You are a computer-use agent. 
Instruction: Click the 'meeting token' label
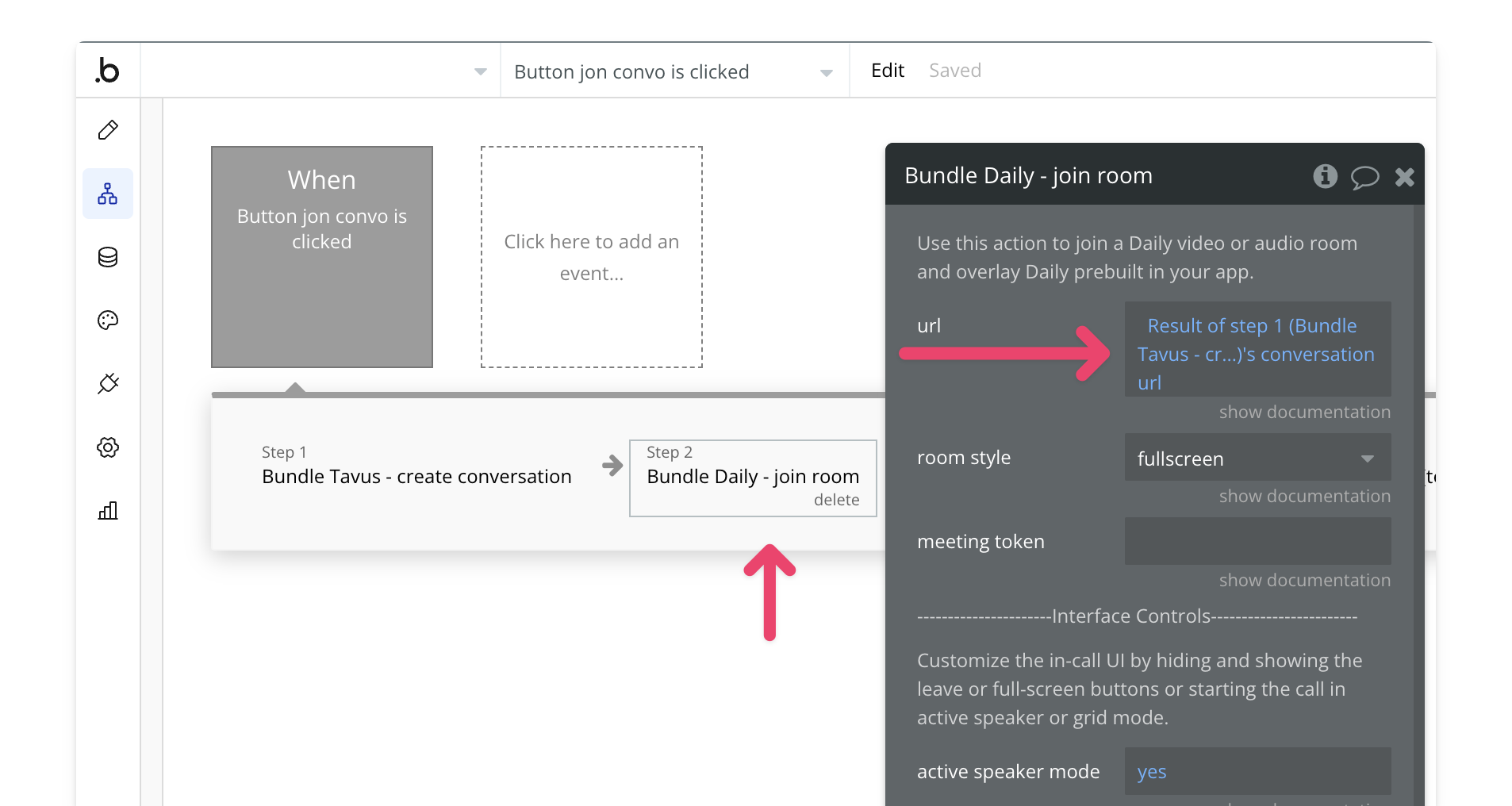[980, 542]
